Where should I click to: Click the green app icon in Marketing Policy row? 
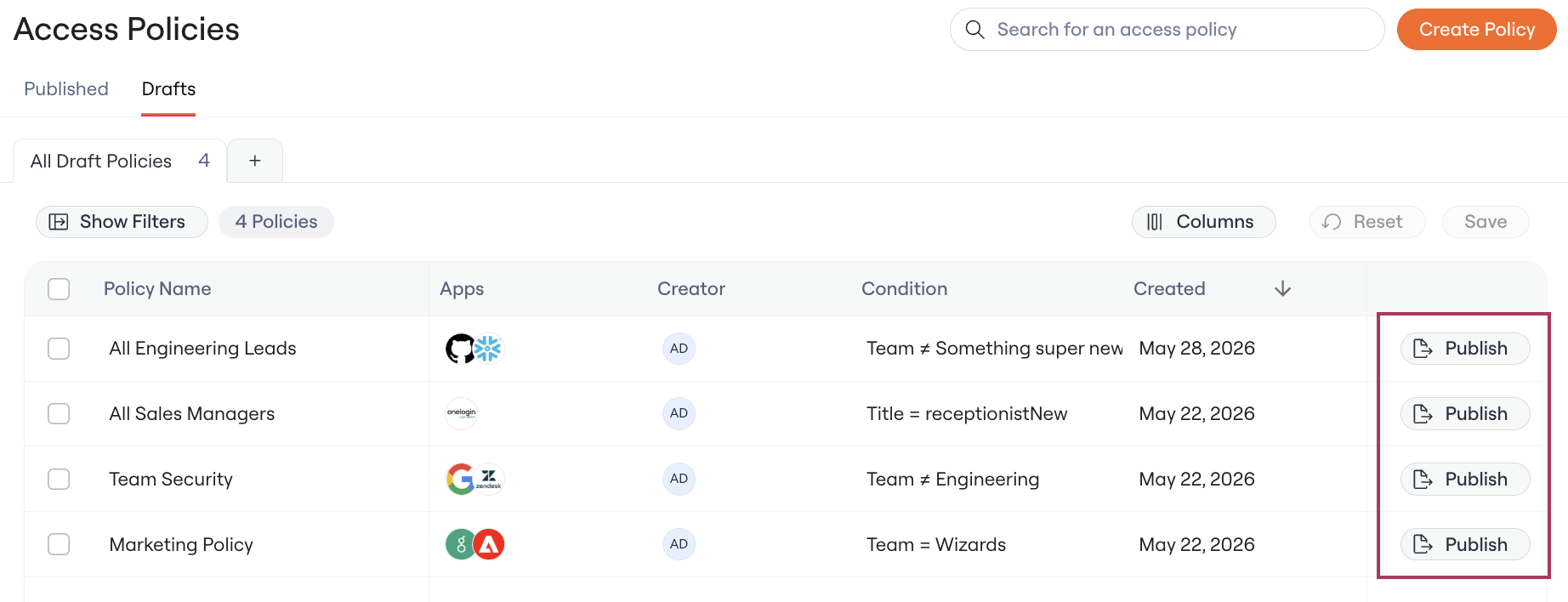tap(460, 544)
